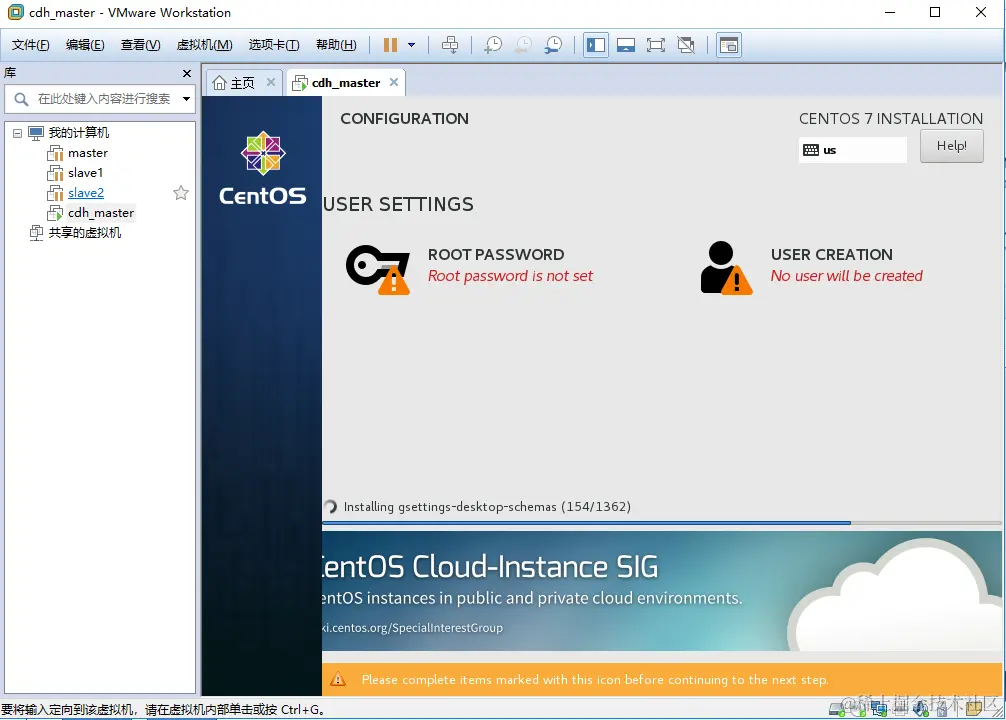Take a snapshot of this virtual machine
The height and width of the screenshot is (720, 1006).
(x=493, y=45)
